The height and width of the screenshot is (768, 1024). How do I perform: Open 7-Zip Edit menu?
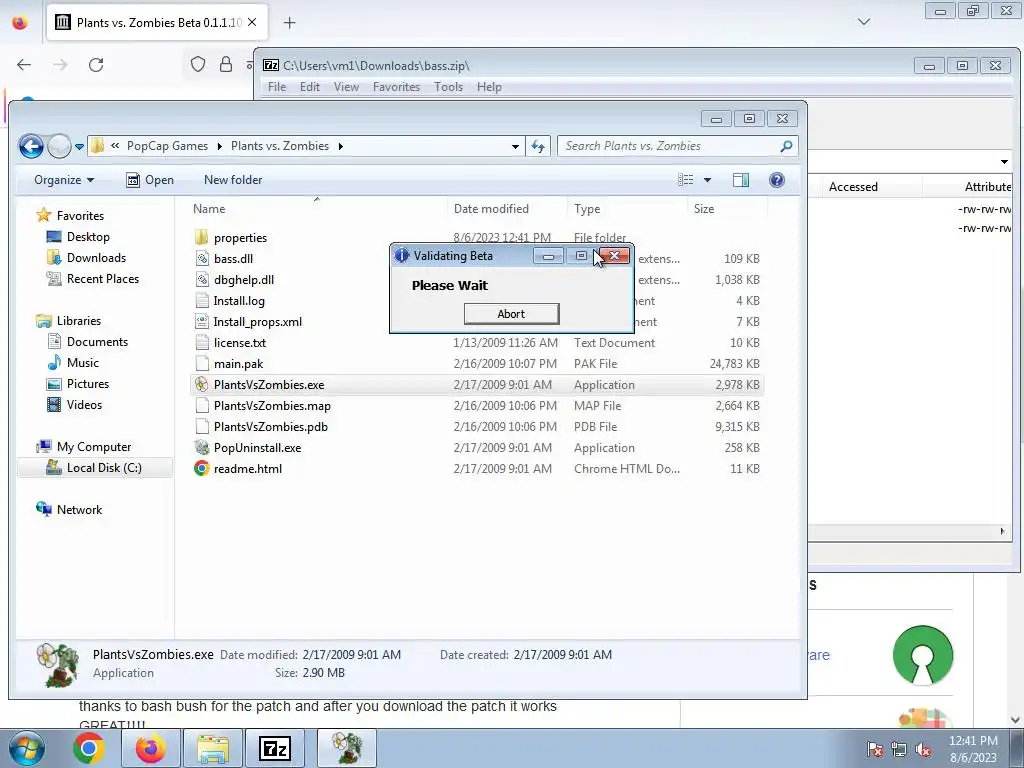310,87
